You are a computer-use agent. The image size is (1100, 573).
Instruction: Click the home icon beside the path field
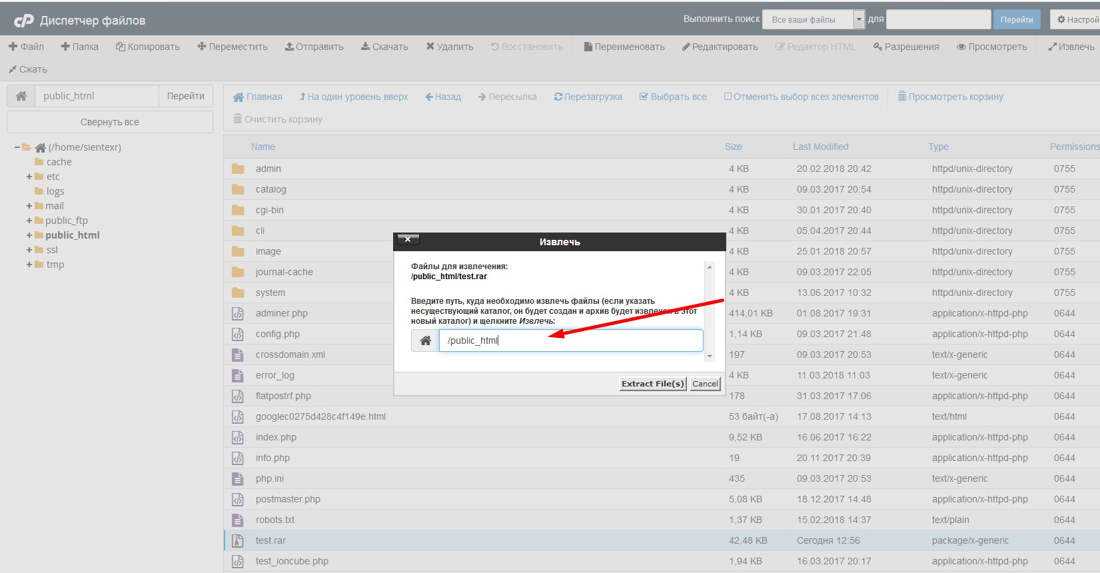click(21, 96)
